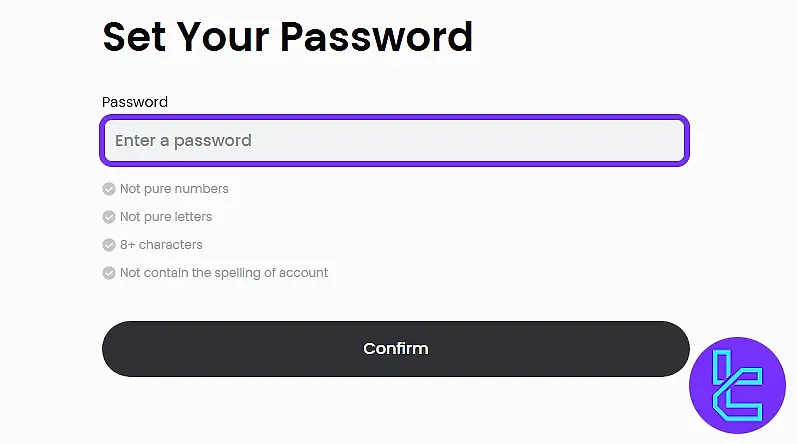Click the check icon beside '8+ characters'
The height and width of the screenshot is (444, 797).
point(109,245)
